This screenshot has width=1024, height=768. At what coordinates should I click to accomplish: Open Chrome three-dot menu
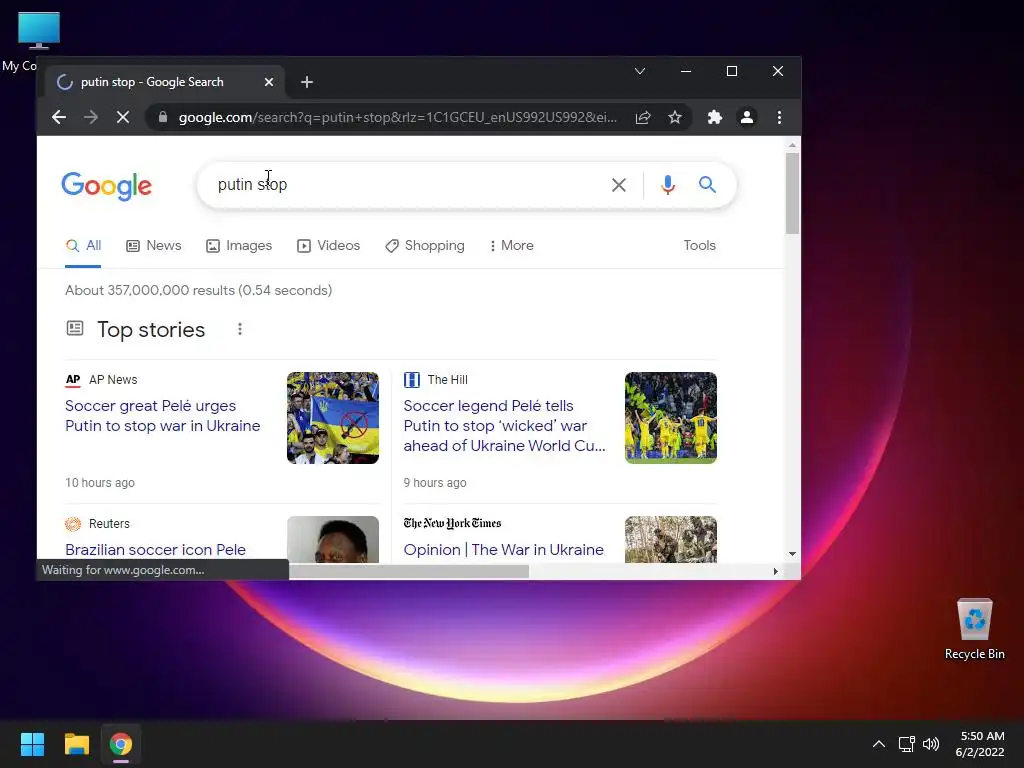779,118
